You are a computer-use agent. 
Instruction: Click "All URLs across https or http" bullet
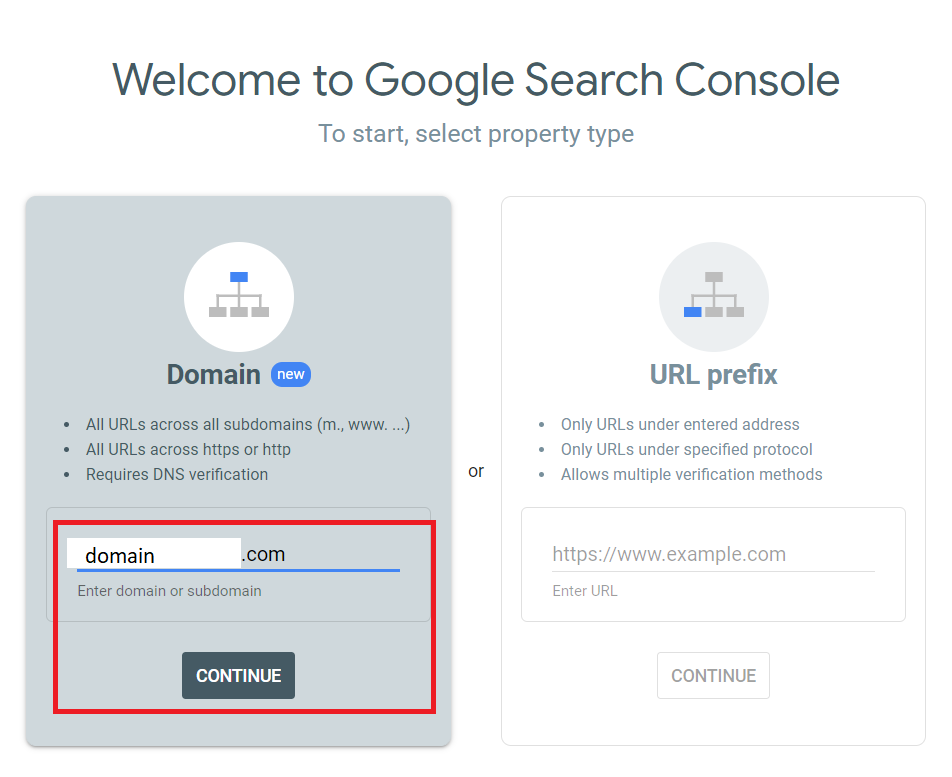188,449
